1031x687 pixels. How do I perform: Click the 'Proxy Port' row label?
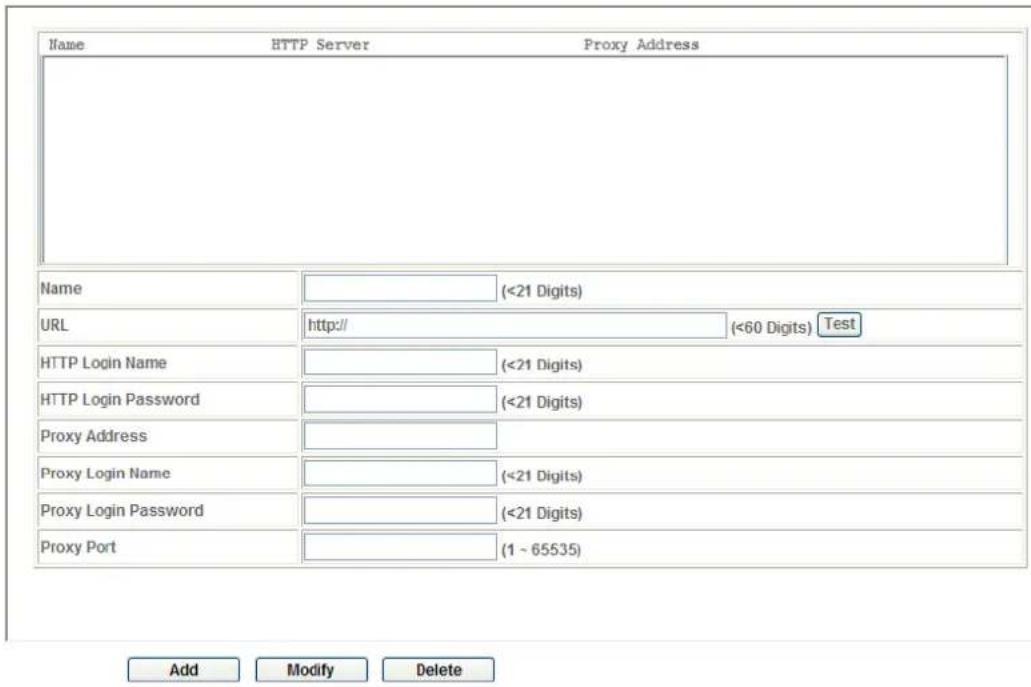pos(78,547)
